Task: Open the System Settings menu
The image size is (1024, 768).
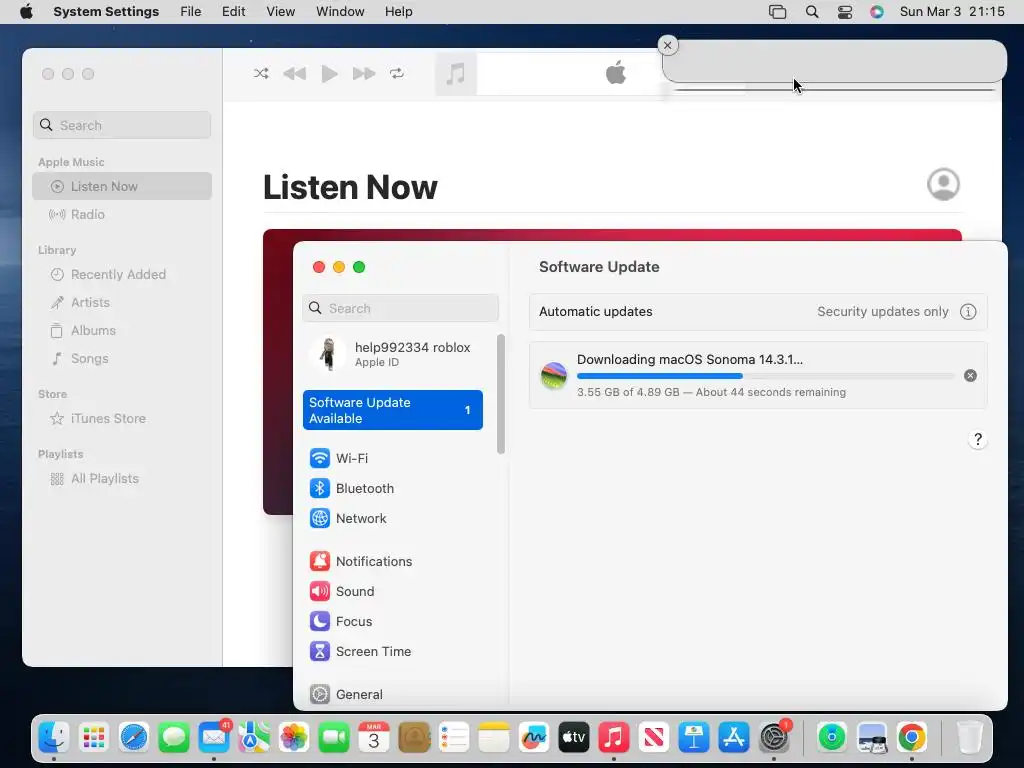Action: click(x=106, y=12)
